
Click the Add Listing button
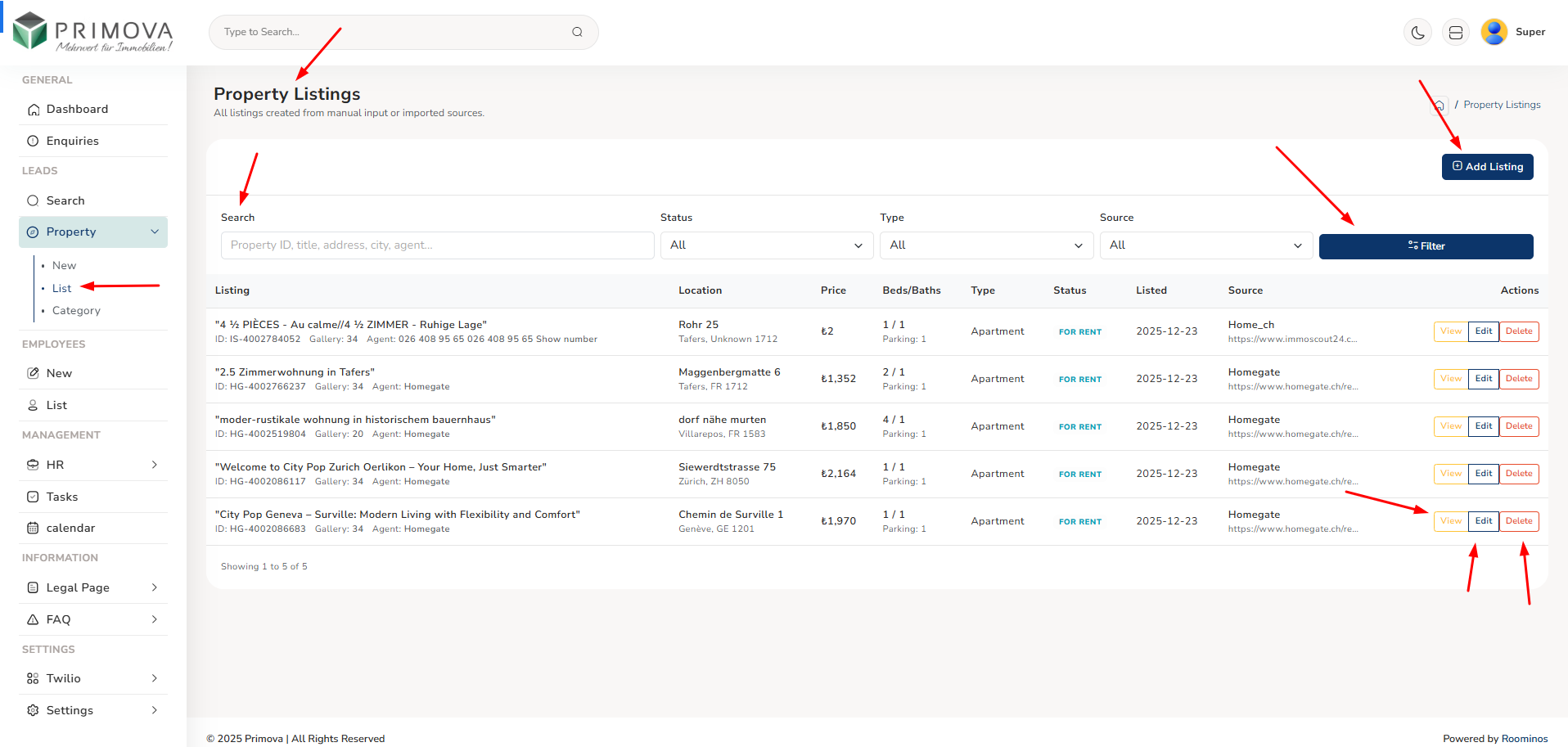(1487, 167)
